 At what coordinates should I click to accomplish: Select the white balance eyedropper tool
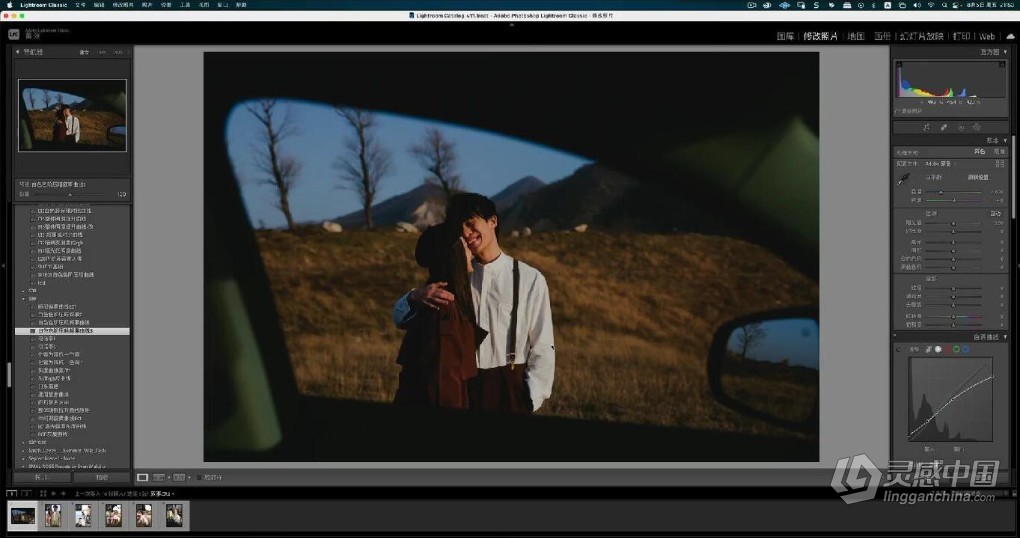[x=903, y=178]
